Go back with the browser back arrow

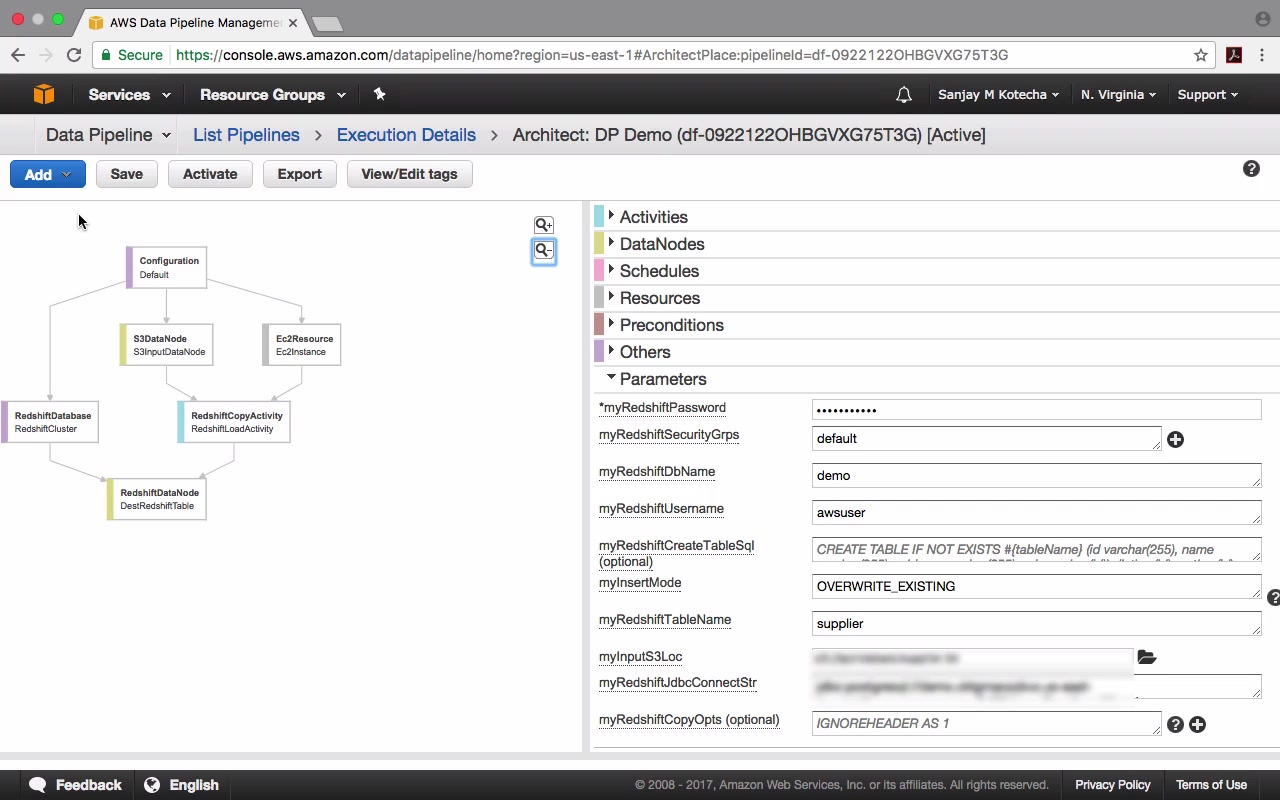click(x=18, y=55)
